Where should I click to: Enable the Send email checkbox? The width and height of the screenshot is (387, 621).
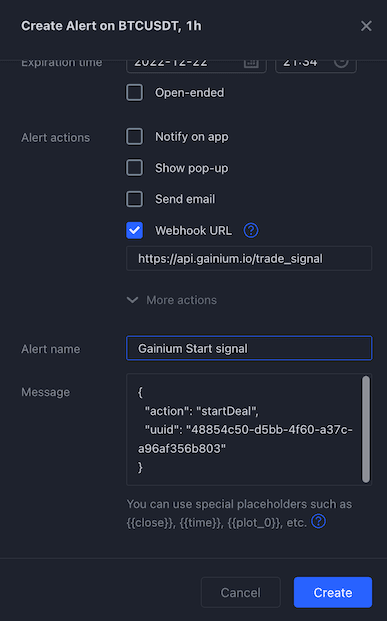click(134, 199)
